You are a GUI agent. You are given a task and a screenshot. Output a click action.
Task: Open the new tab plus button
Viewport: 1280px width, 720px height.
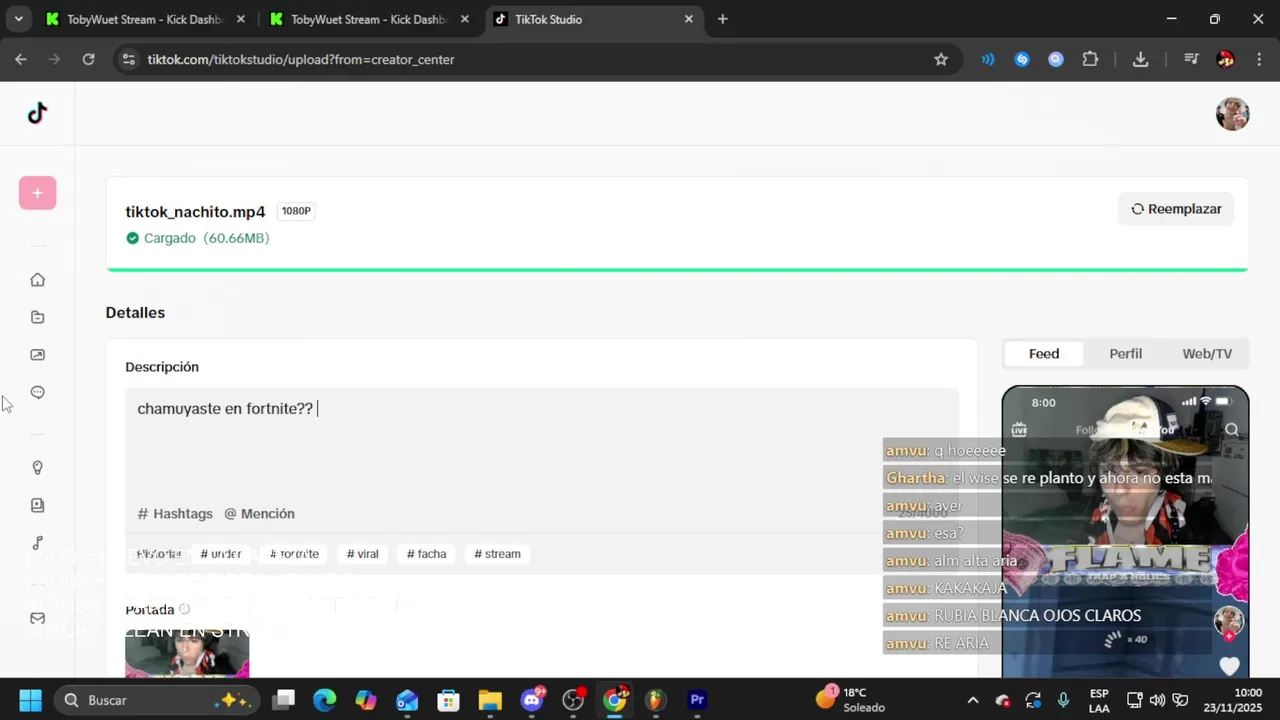722,19
